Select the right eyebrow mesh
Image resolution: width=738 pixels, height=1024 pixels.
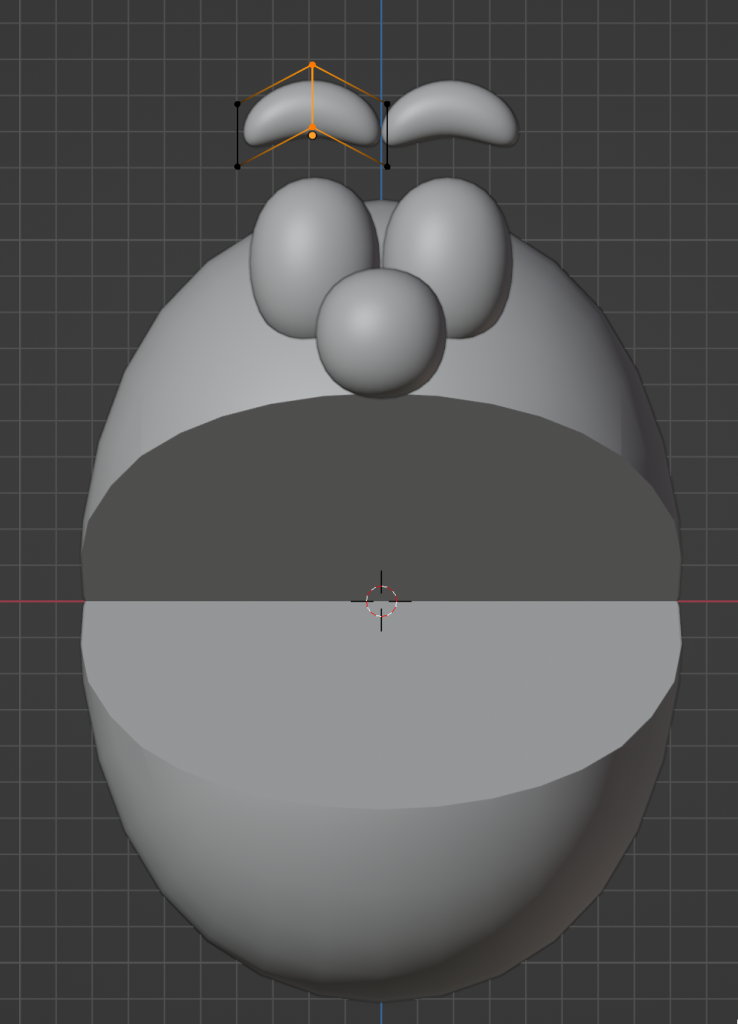click(x=455, y=112)
